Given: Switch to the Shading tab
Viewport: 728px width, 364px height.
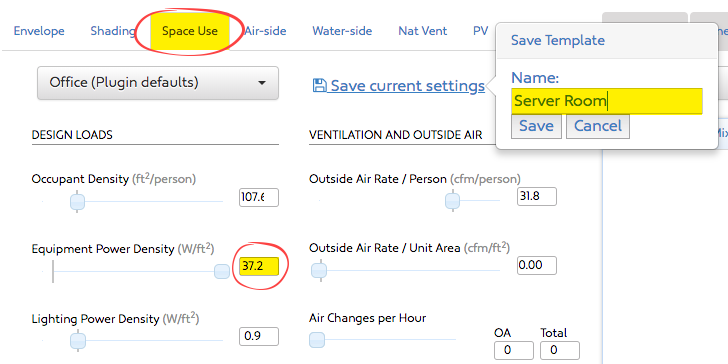Looking at the screenshot, I should click(113, 31).
